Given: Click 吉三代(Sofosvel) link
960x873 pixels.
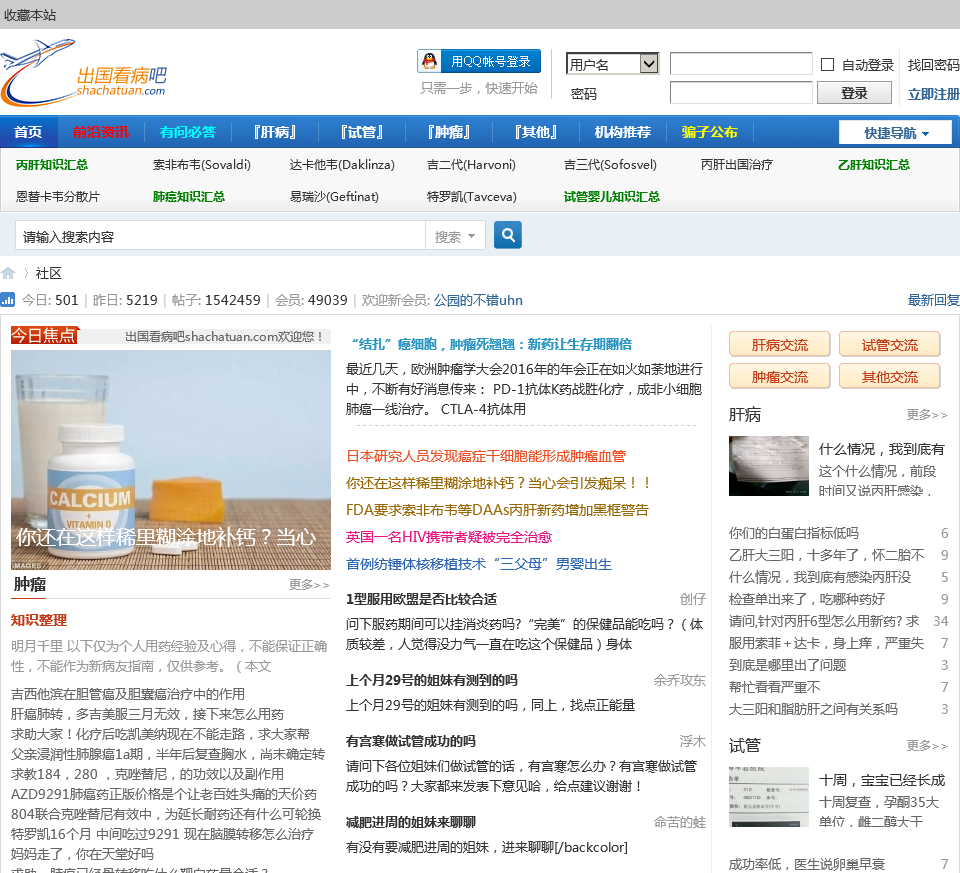Looking at the screenshot, I should [610, 165].
